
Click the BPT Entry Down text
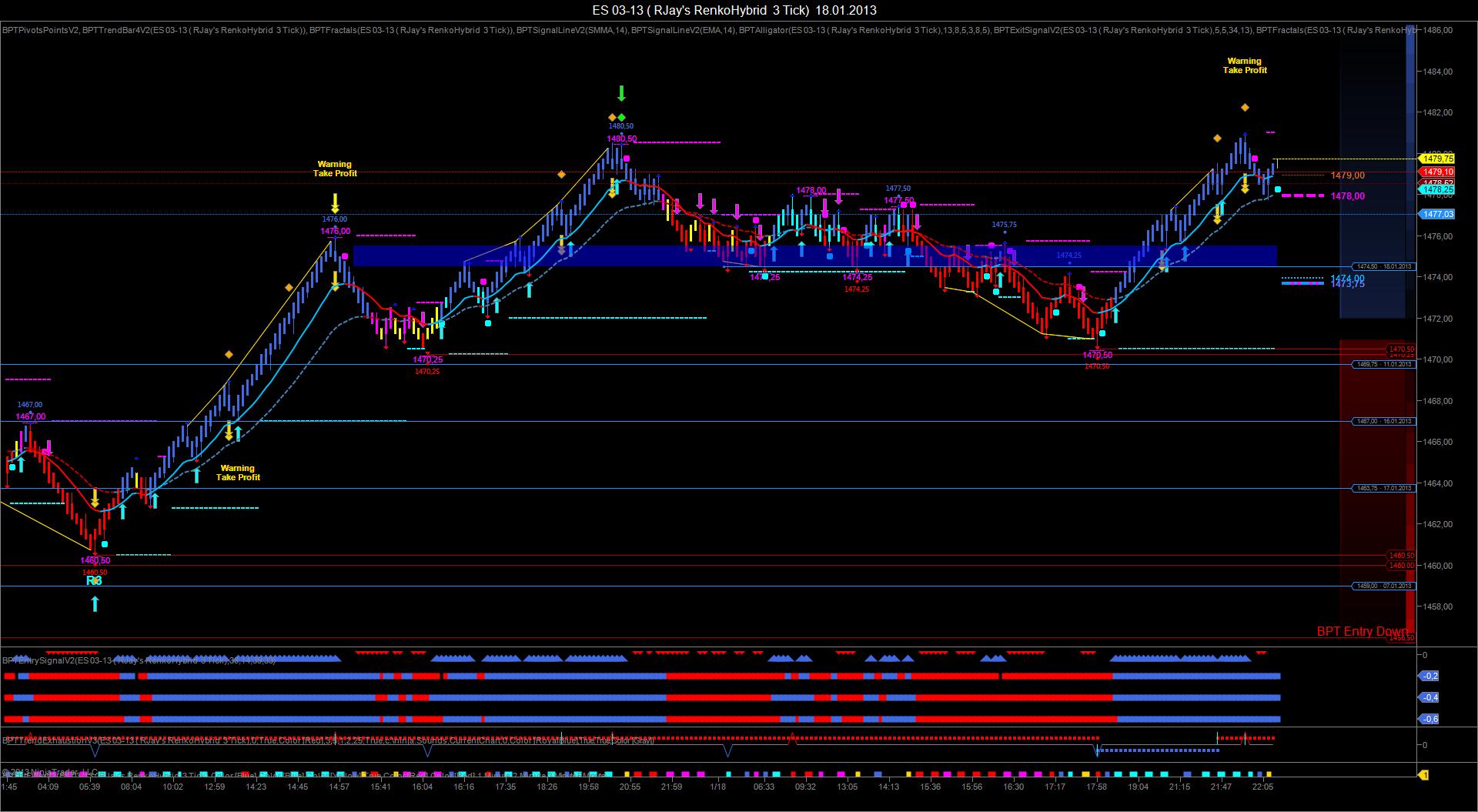click(1362, 631)
